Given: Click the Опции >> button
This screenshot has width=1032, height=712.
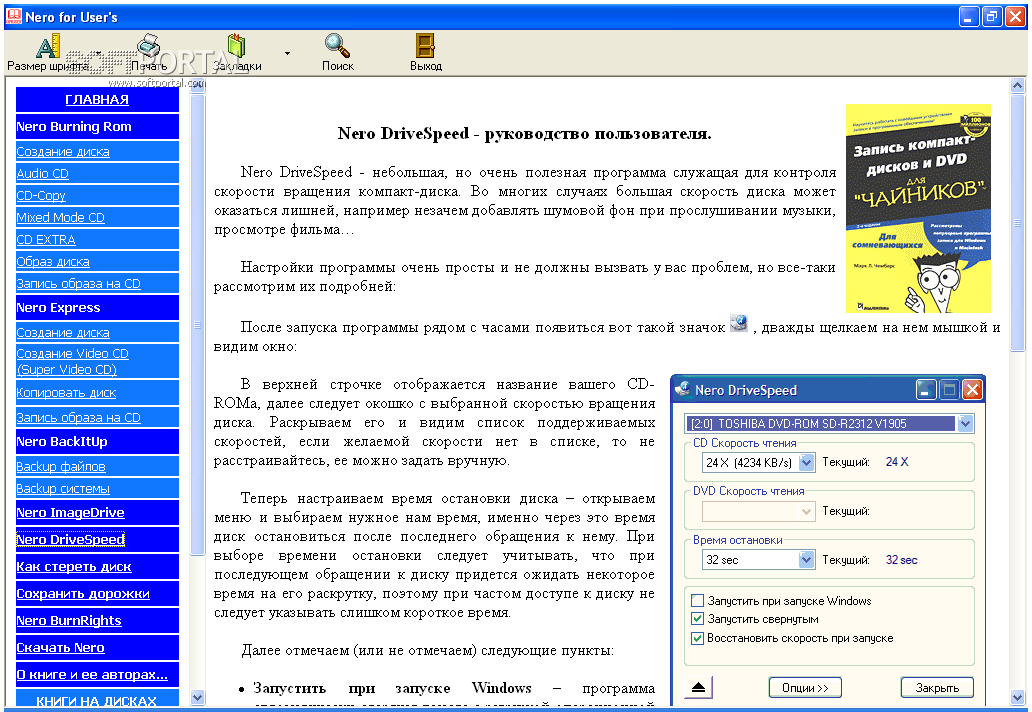Looking at the screenshot, I should point(805,688).
